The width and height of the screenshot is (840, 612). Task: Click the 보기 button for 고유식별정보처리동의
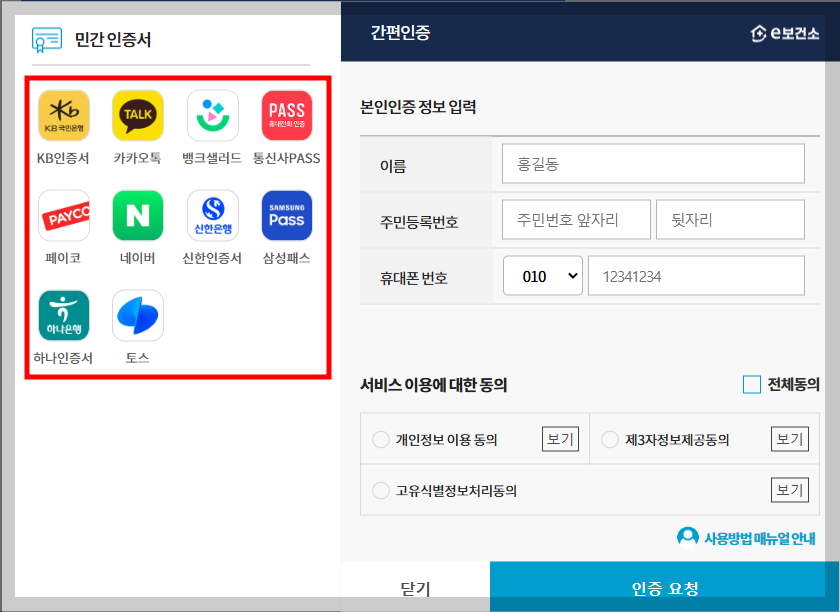click(790, 490)
